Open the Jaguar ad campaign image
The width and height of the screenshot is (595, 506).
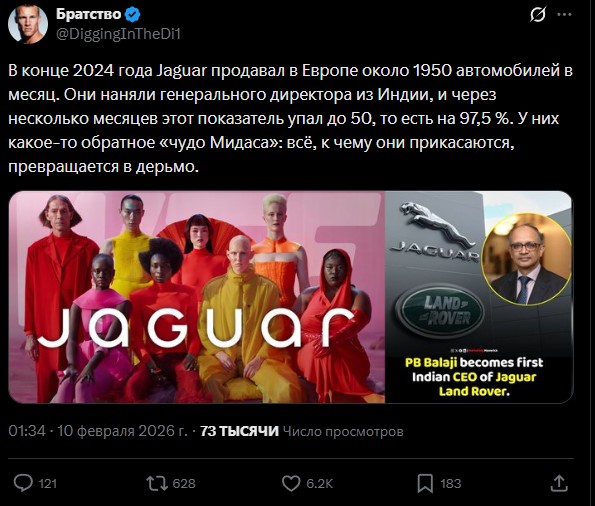pyautogui.click(x=197, y=297)
